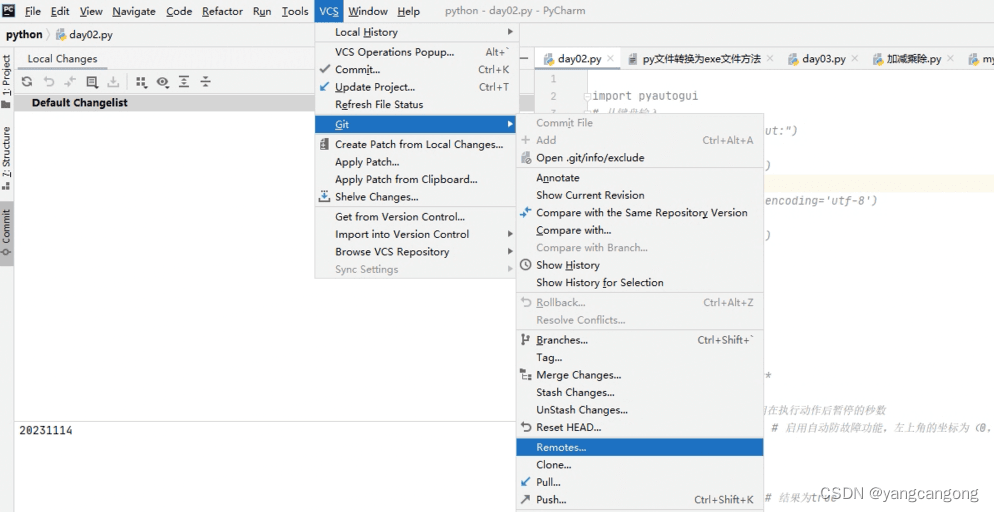The height and width of the screenshot is (512, 994).
Task: Open the Code menu
Action: [179, 11]
